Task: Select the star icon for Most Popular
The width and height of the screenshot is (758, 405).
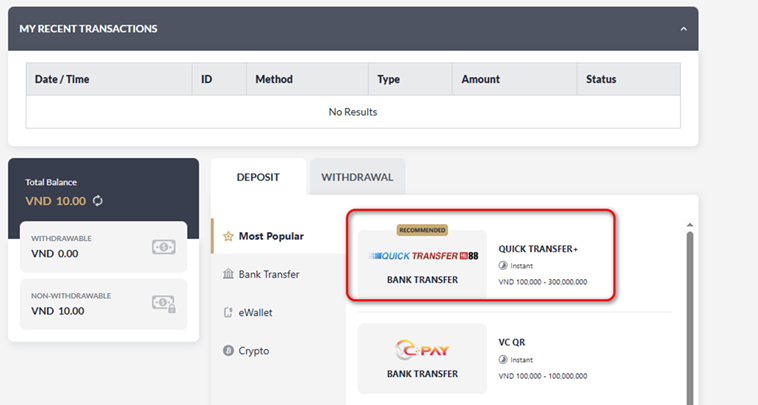Action: pyautogui.click(x=228, y=236)
